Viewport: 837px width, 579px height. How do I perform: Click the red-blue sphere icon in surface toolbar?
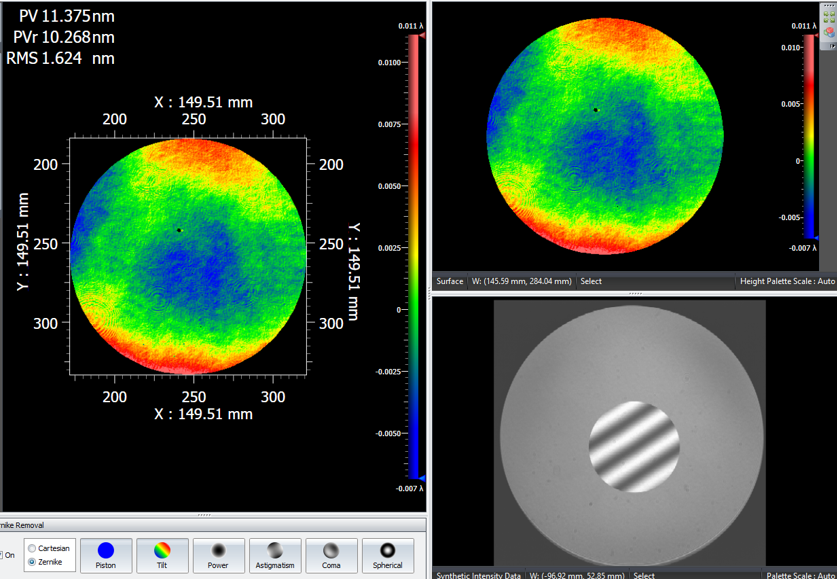829,32
